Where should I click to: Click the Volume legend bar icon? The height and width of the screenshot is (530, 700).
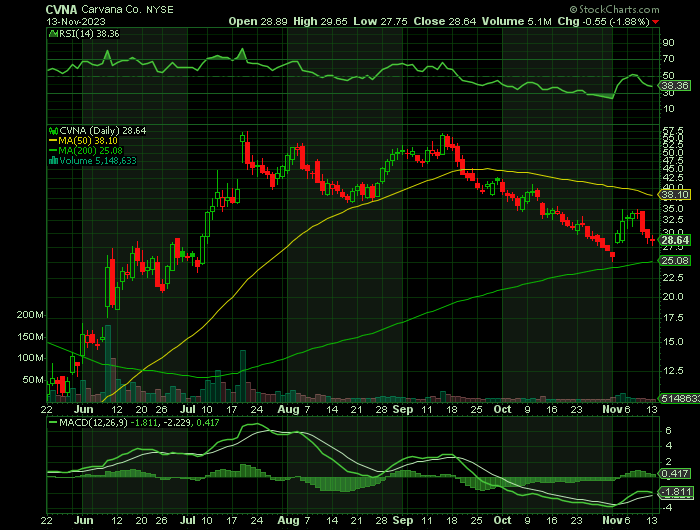54,160
